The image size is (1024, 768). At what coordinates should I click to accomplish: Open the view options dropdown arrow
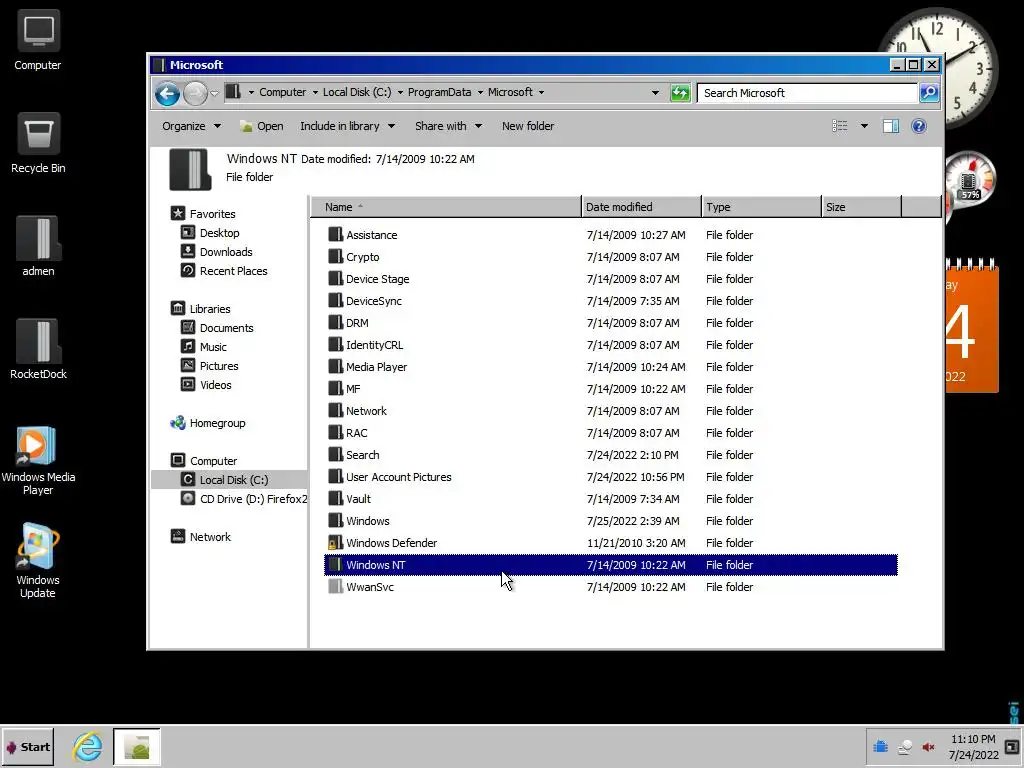pyautogui.click(x=864, y=126)
